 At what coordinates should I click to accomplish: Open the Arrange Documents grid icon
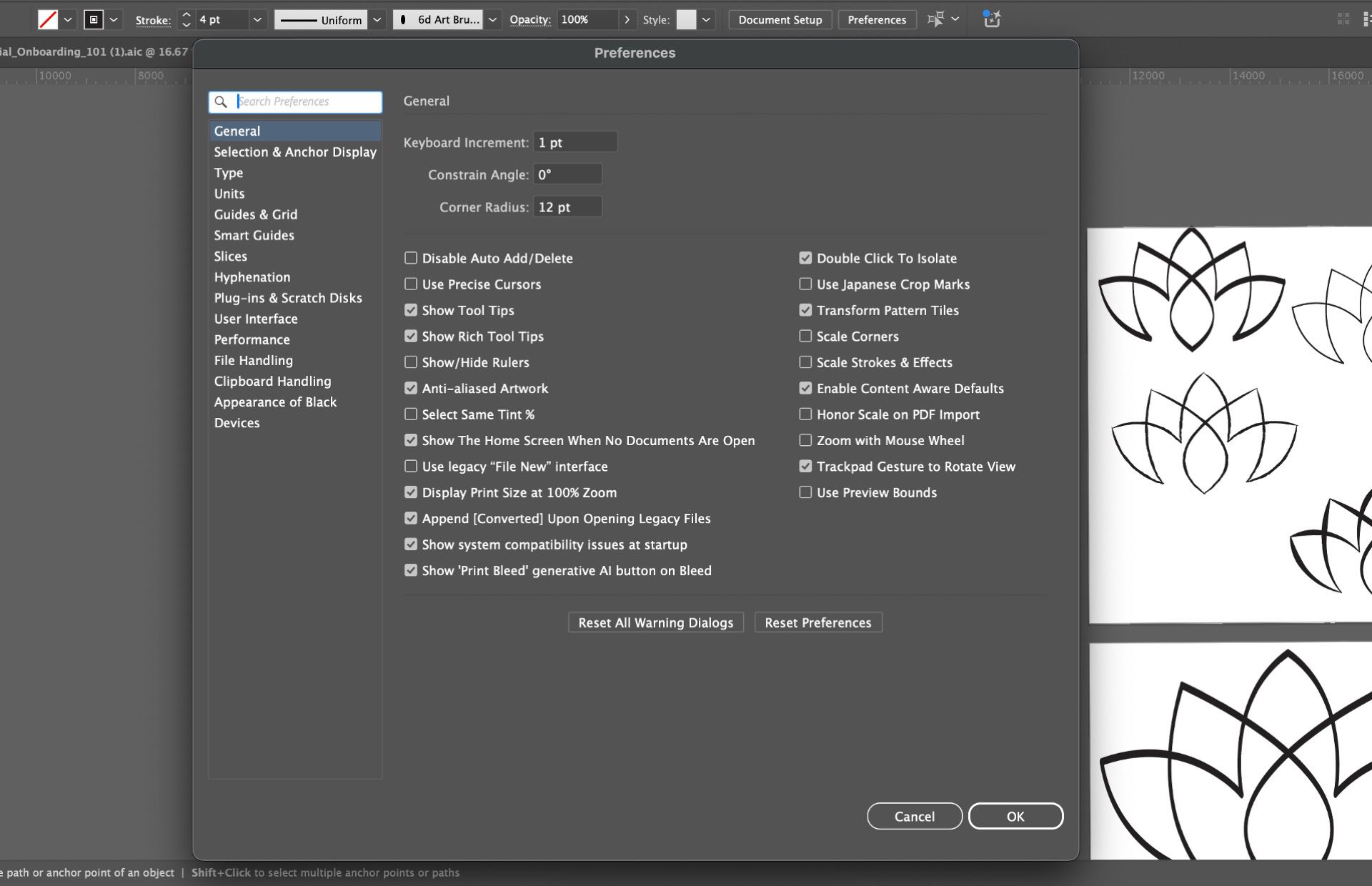point(1343,20)
